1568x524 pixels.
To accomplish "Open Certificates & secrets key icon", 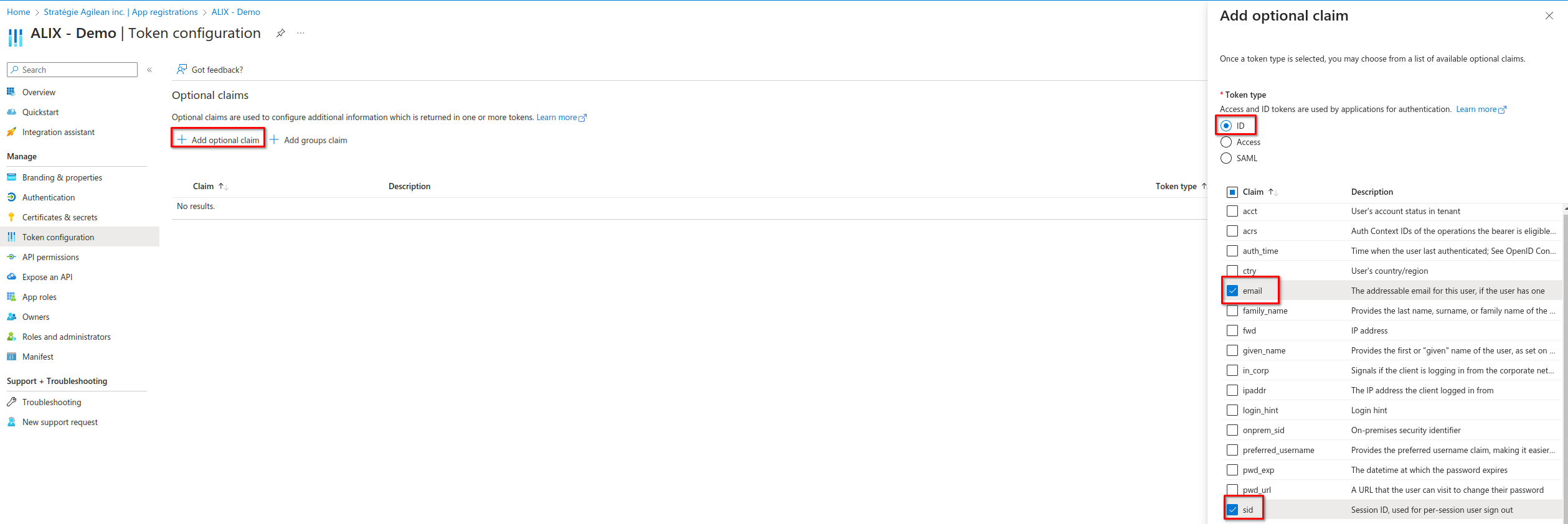I will [x=11, y=217].
